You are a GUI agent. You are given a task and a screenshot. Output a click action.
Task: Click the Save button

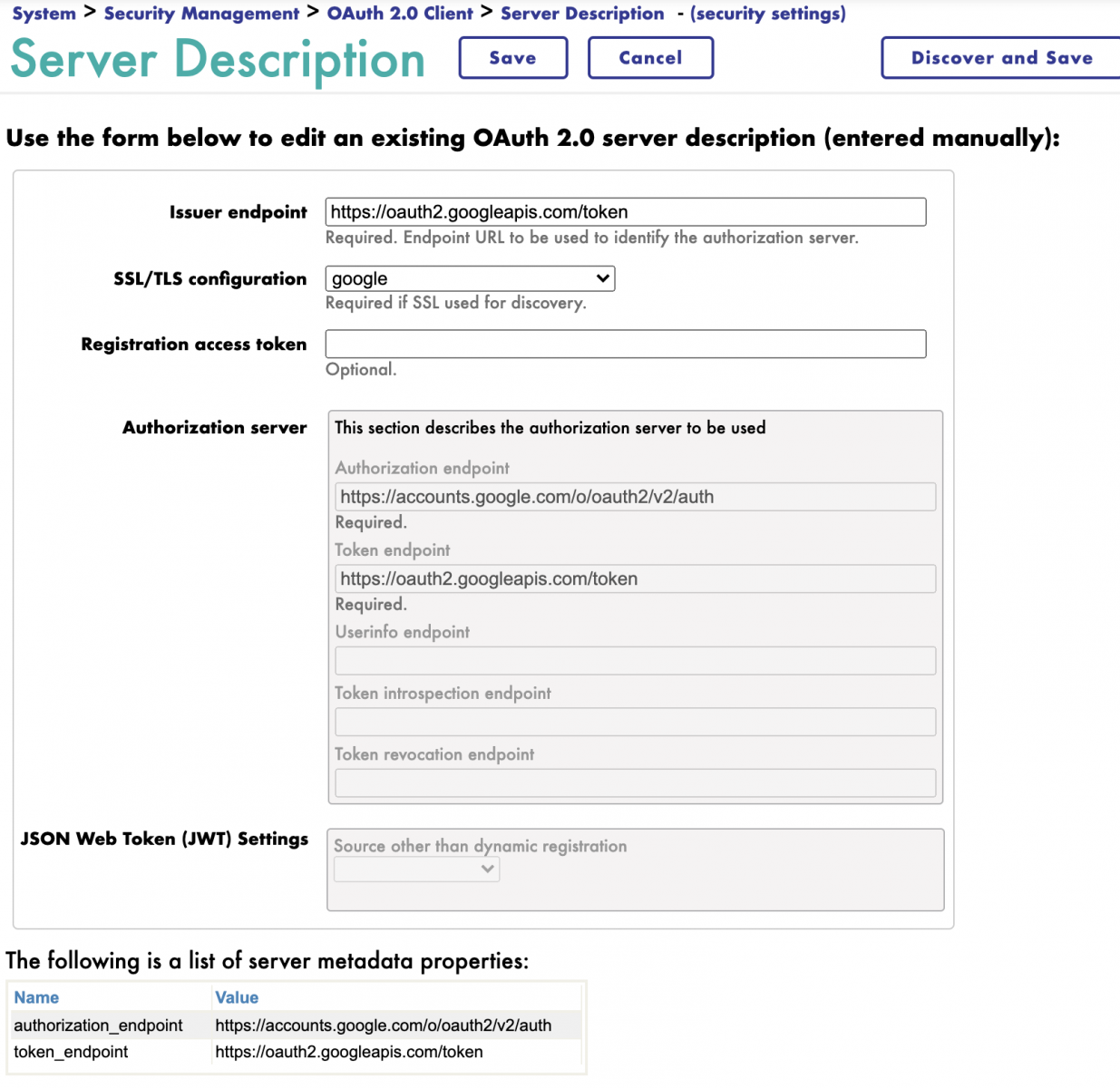[513, 58]
